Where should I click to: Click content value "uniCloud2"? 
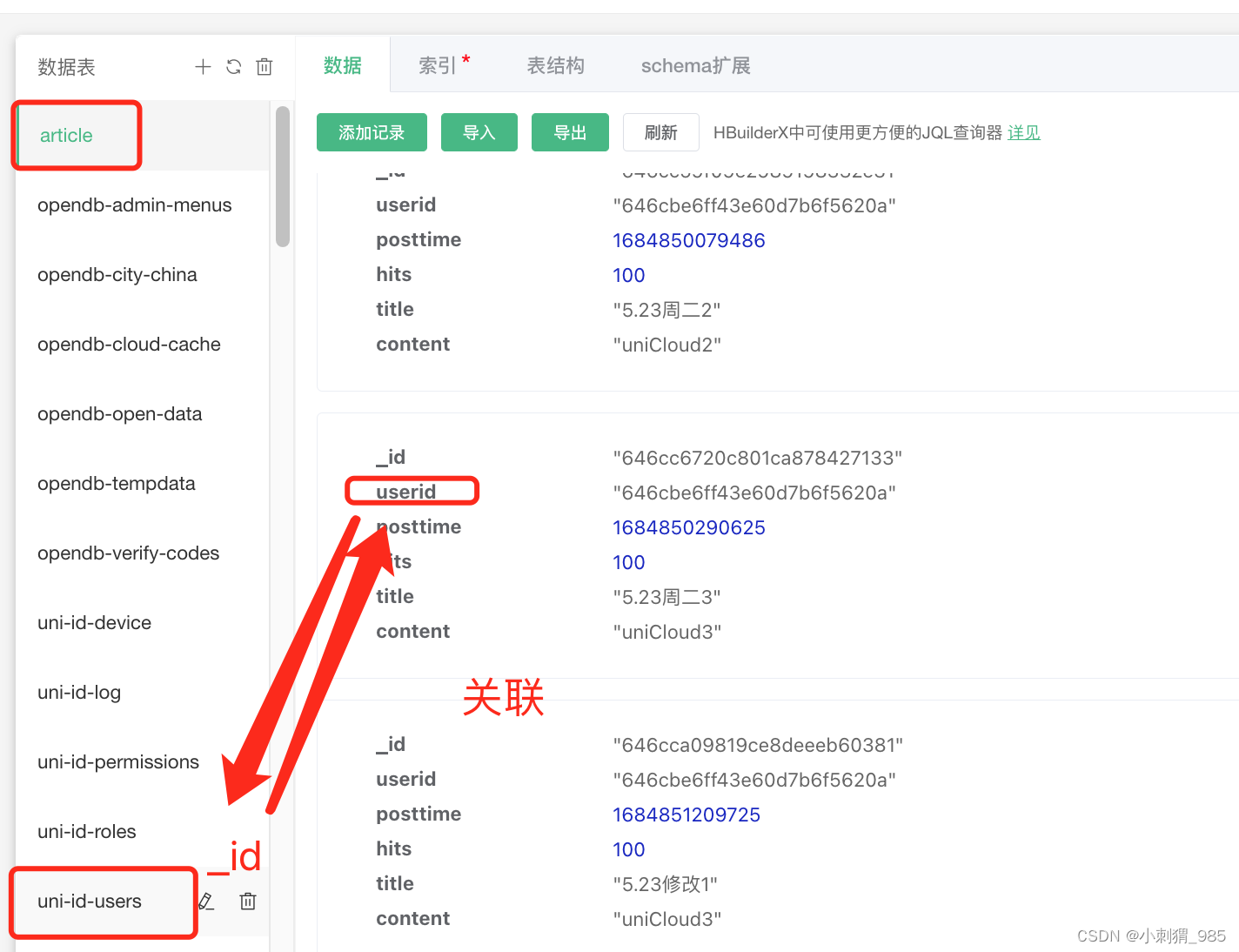coord(667,345)
